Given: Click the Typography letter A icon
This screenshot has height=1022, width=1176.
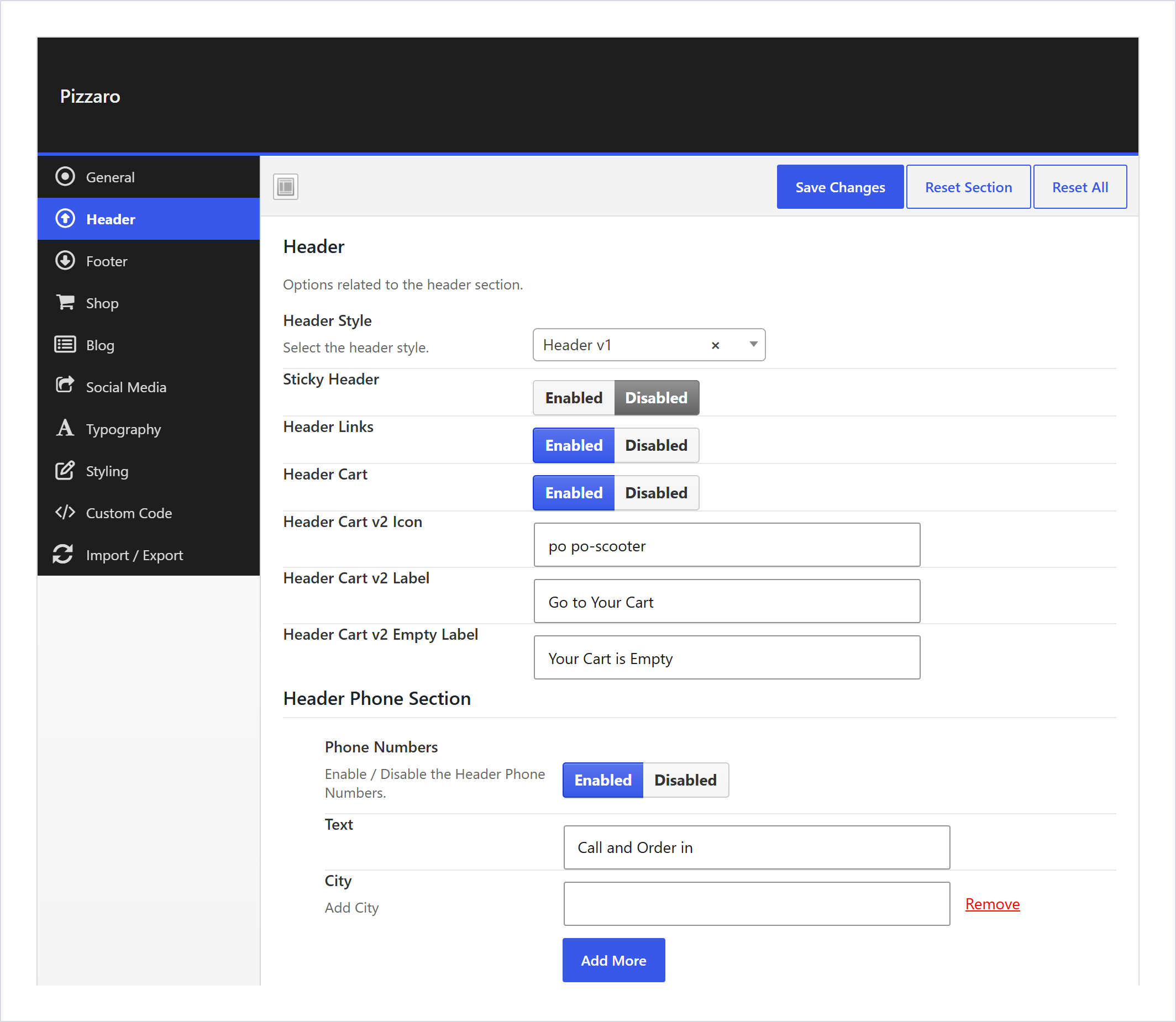Looking at the screenshot, I should point(65,428).
